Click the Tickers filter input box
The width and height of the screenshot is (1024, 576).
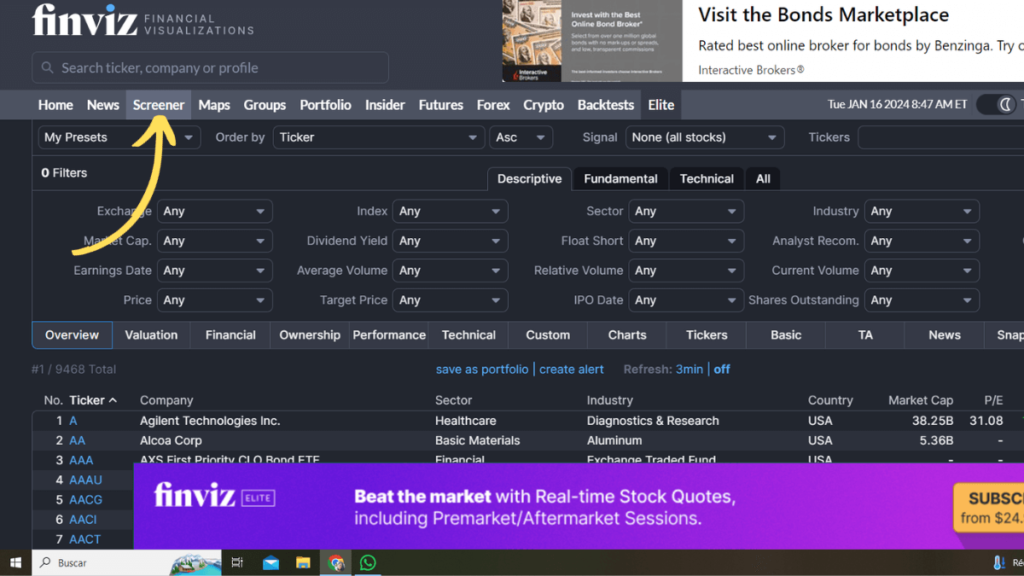[x=941, y=137]
